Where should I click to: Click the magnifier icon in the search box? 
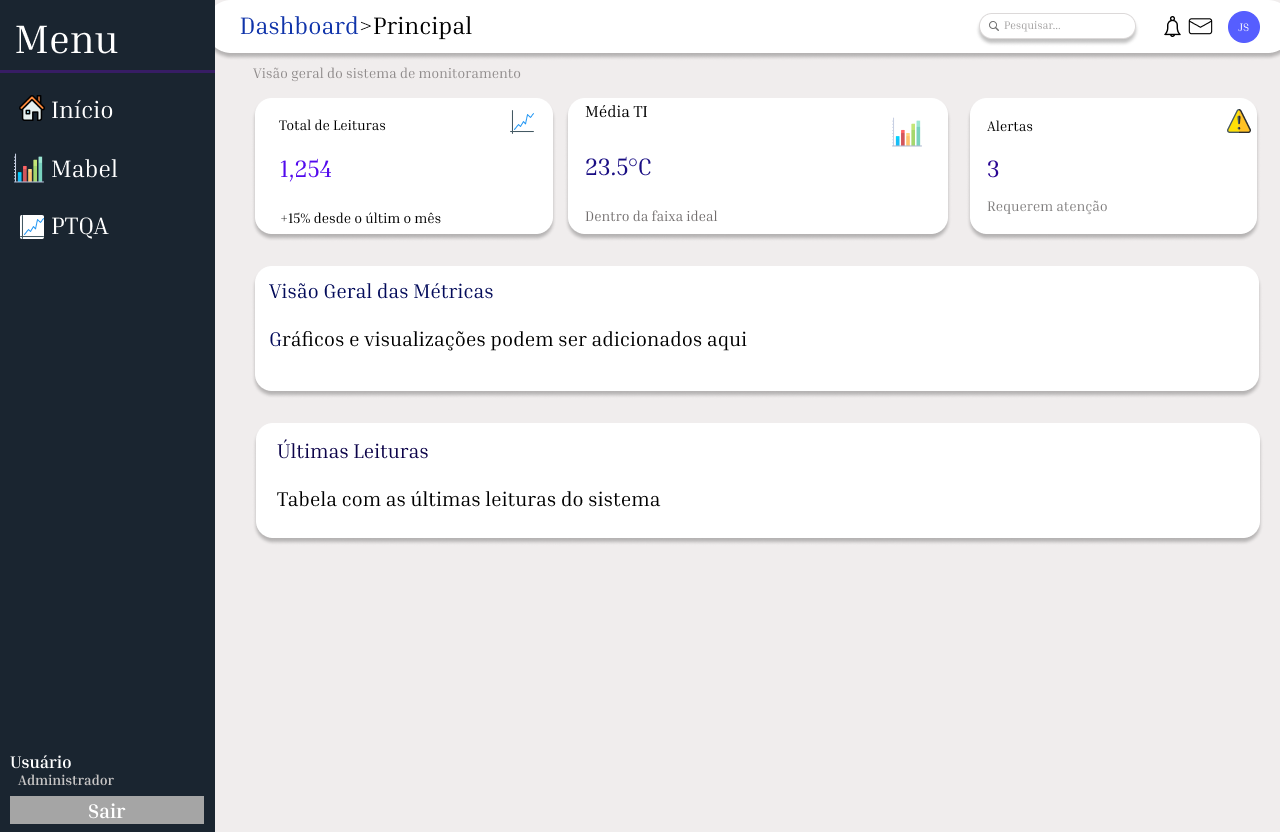994,26
